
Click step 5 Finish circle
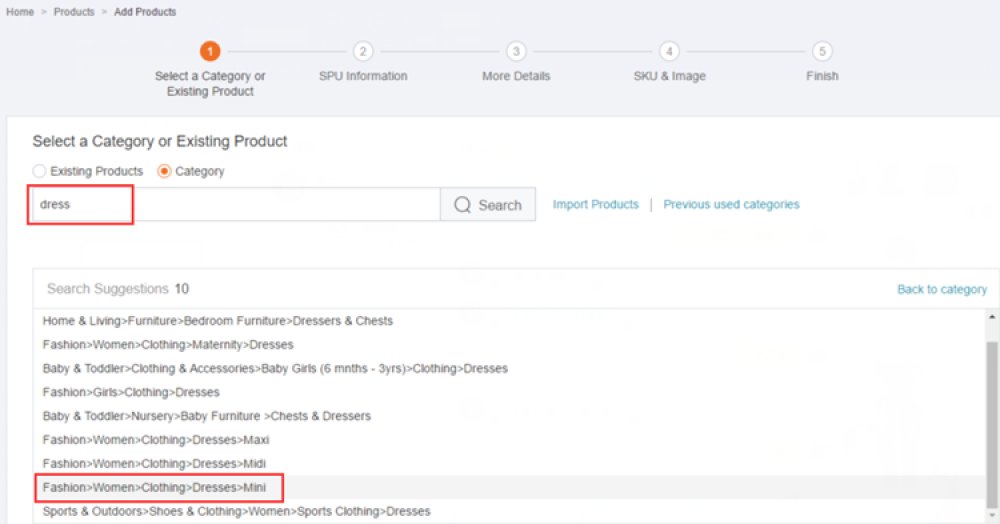822,51
